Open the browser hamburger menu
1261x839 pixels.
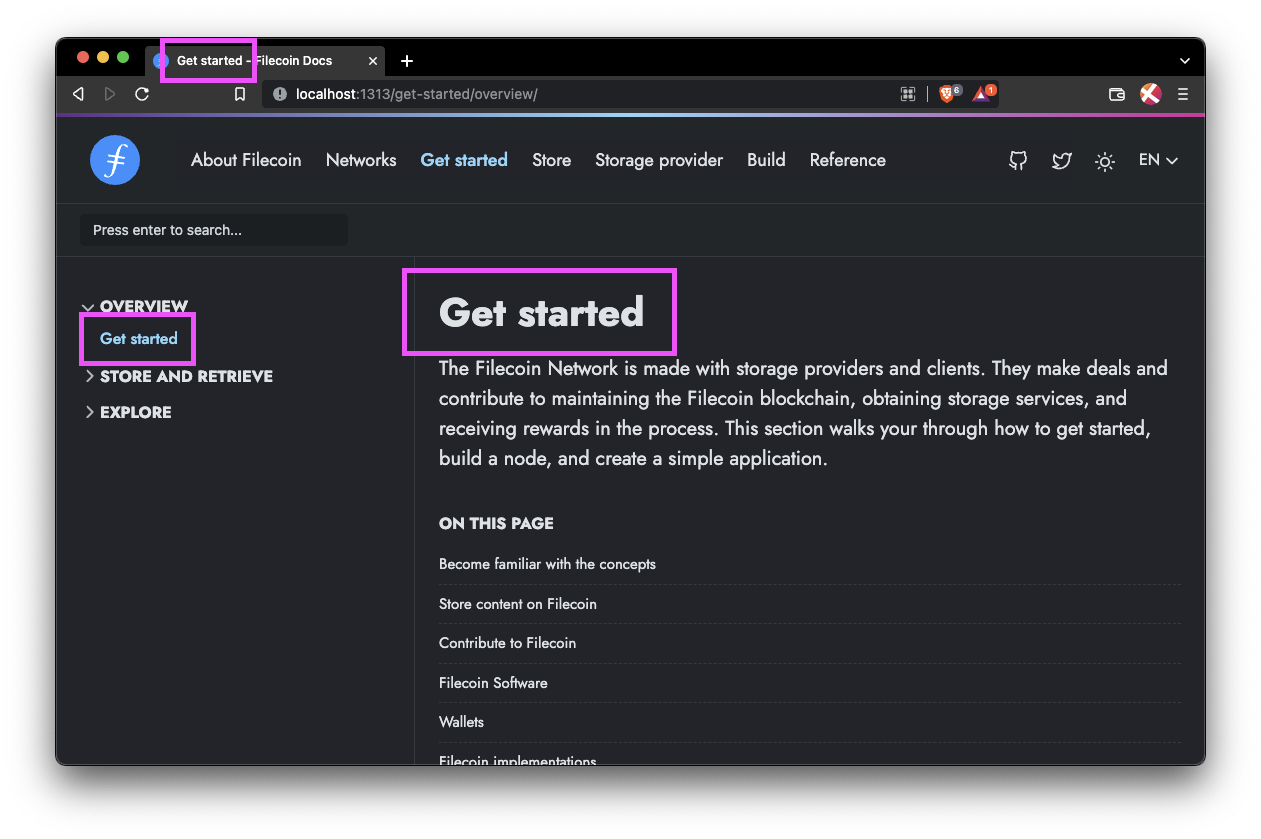point(1183,94)
